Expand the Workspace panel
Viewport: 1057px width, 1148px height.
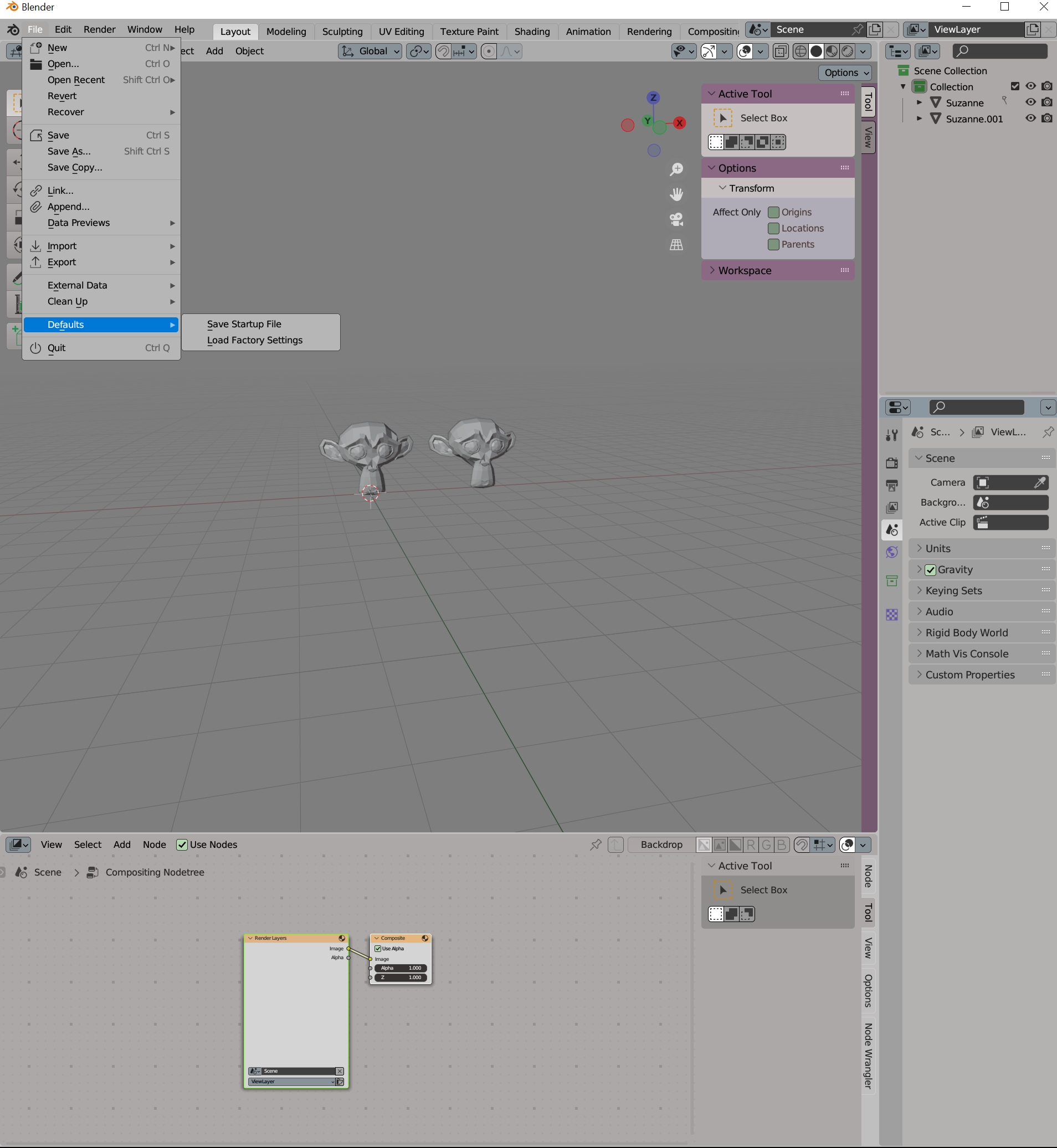(744, 270)
